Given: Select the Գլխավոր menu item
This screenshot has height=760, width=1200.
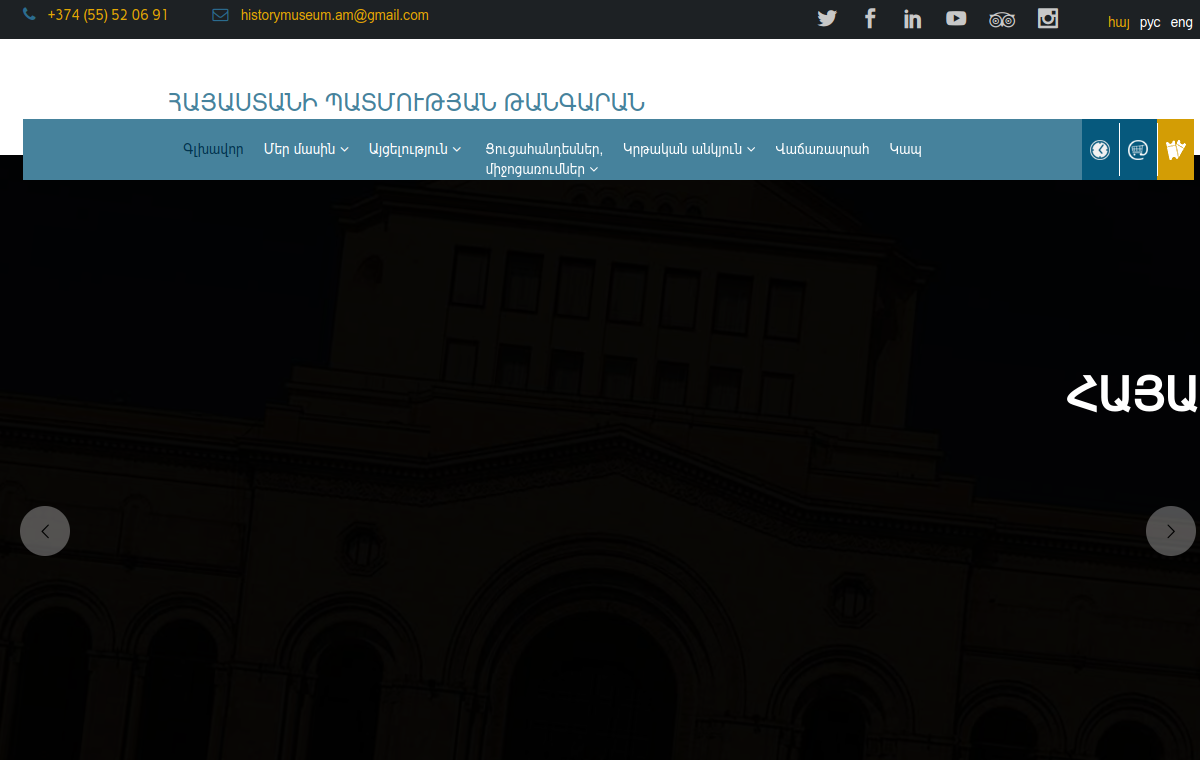Looking at the screenshot, I should pyautogui.click(x=213, y=150).
